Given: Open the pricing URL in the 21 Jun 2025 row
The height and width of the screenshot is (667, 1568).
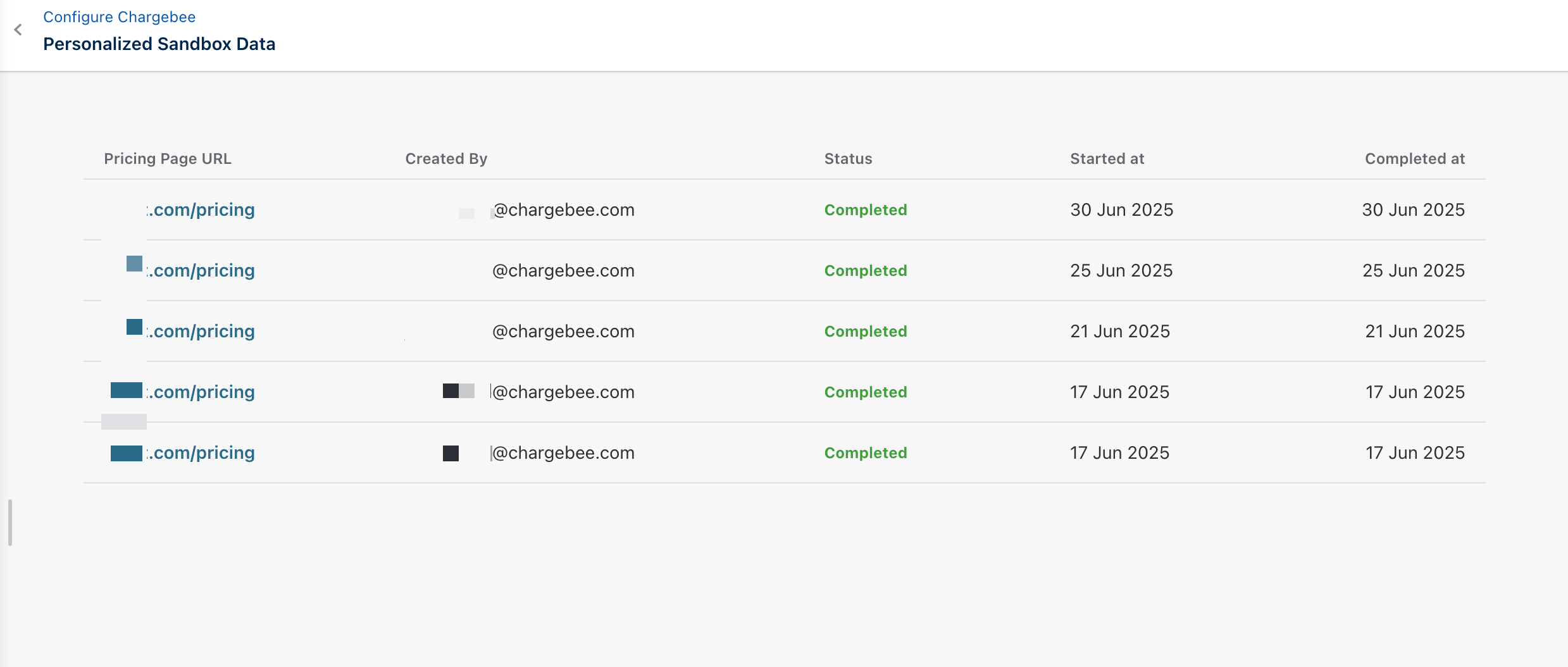Looking at the screenshot, I should [201, 332].
